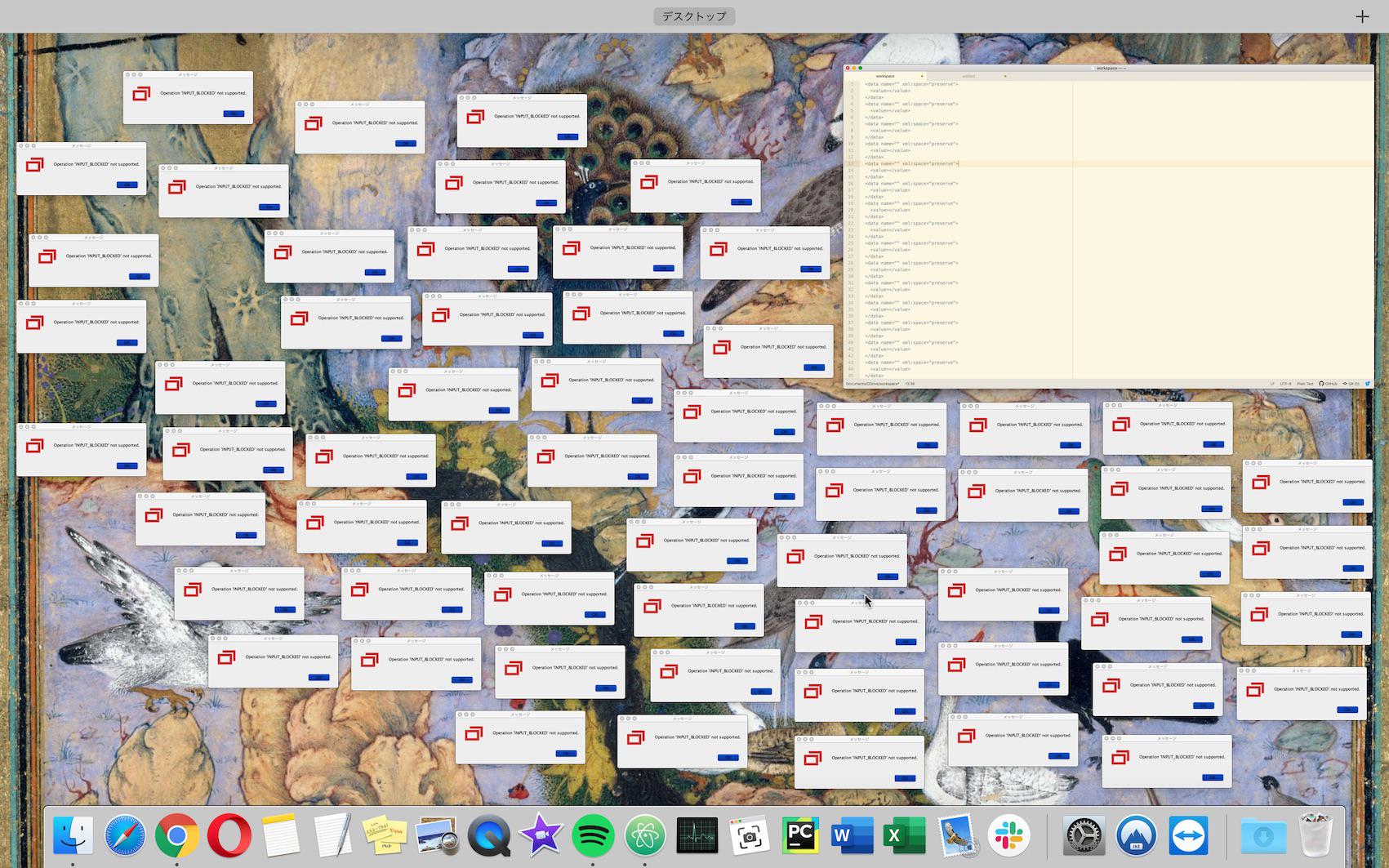Open Activity Monitor in the dock
Screen dimensions: 1389x868
click(x=697, y=835)
